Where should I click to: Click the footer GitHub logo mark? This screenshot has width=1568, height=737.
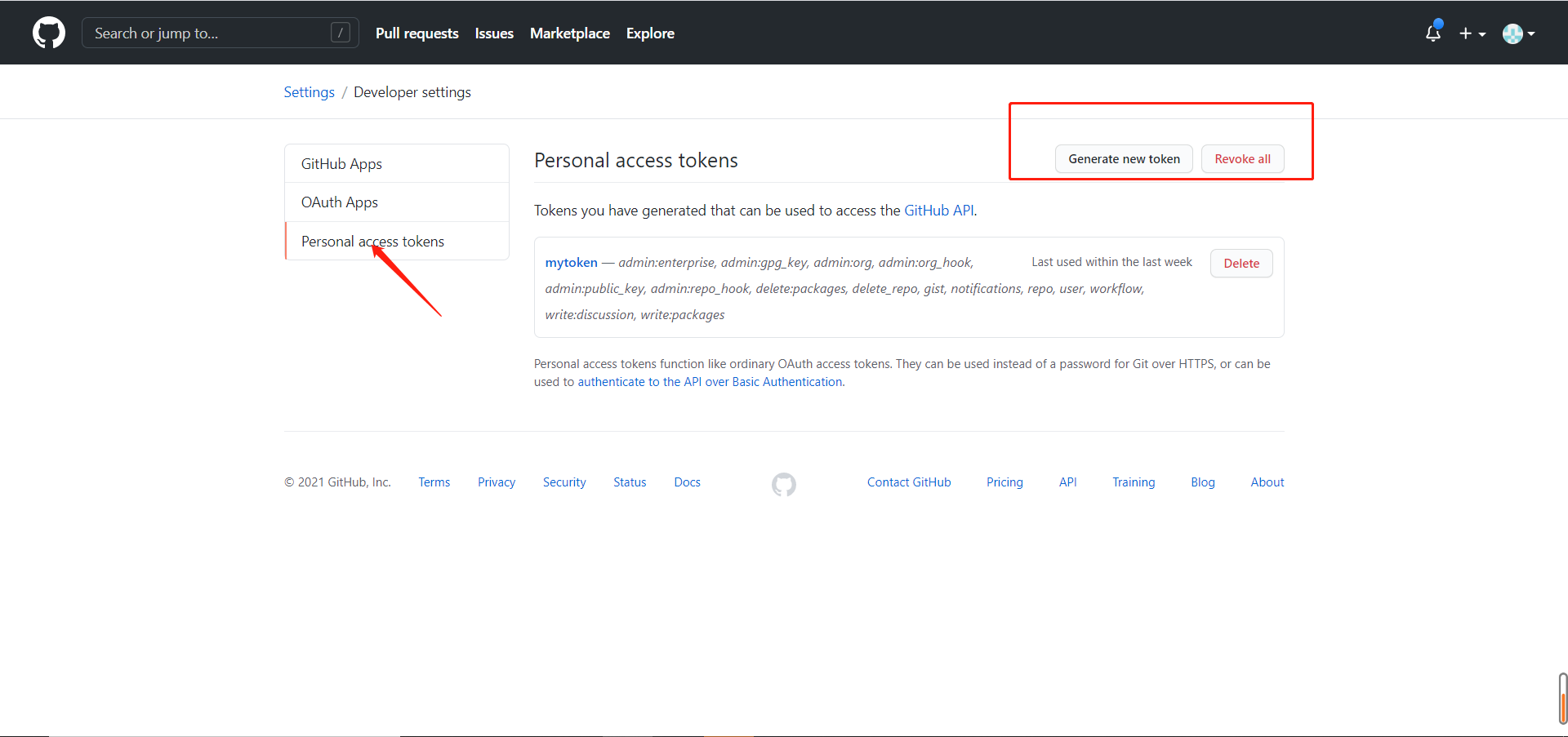(x=784, y=484)
